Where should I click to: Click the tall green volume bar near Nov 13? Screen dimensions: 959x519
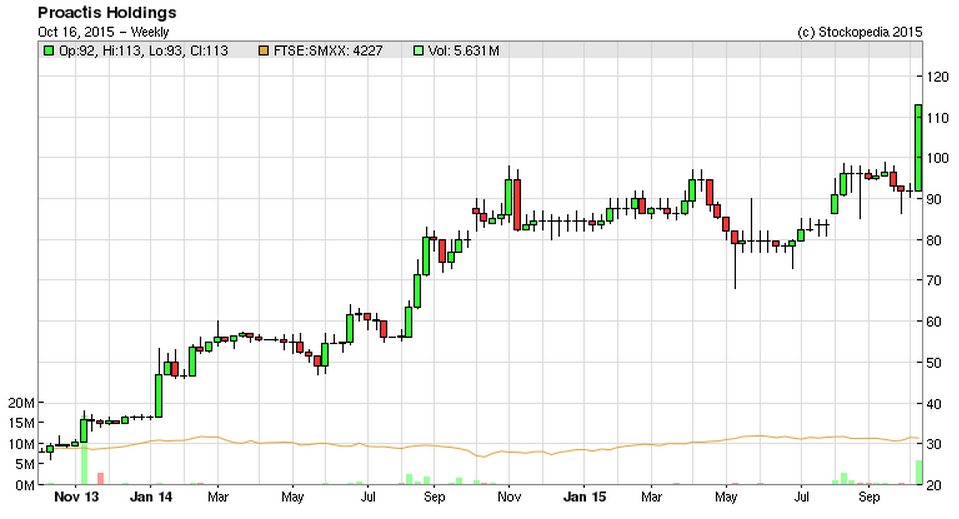[x=84, y=464]
